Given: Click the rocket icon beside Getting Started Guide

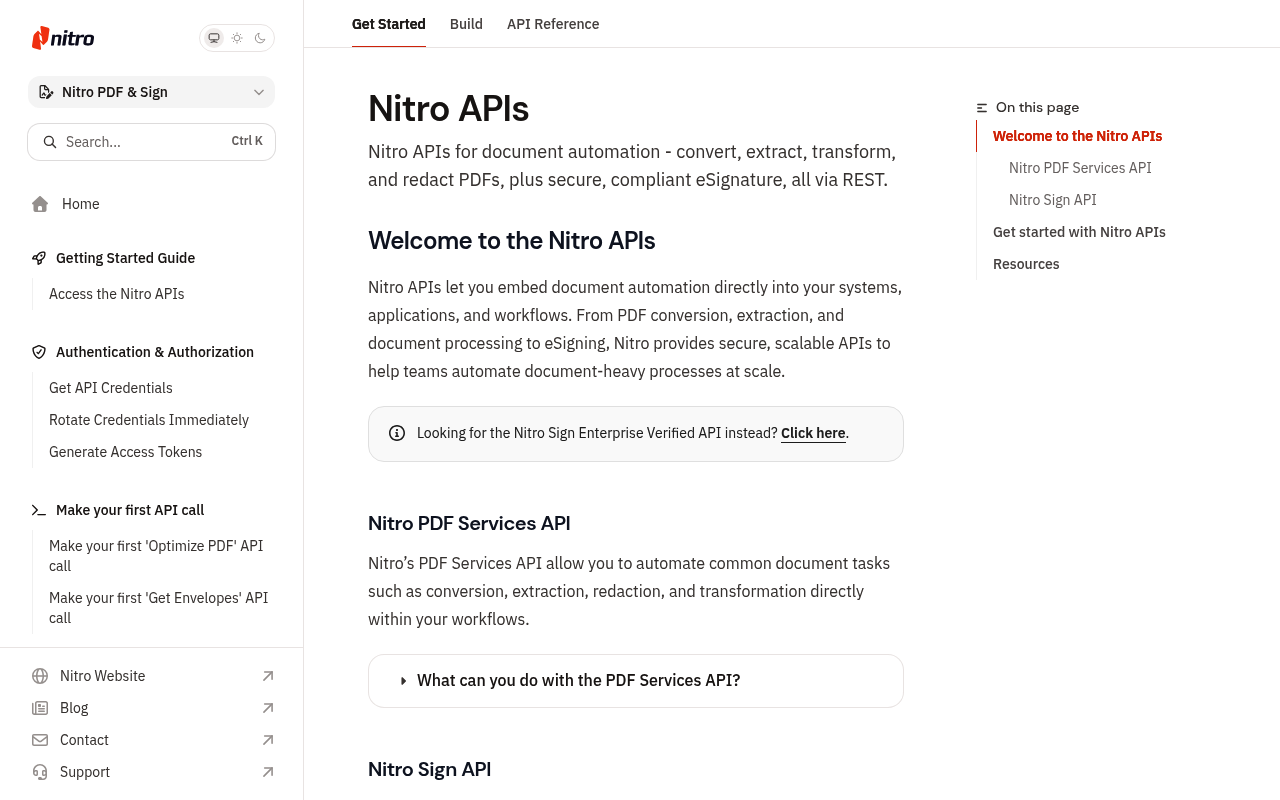Looking at the screenshot, I should (39, 258).
